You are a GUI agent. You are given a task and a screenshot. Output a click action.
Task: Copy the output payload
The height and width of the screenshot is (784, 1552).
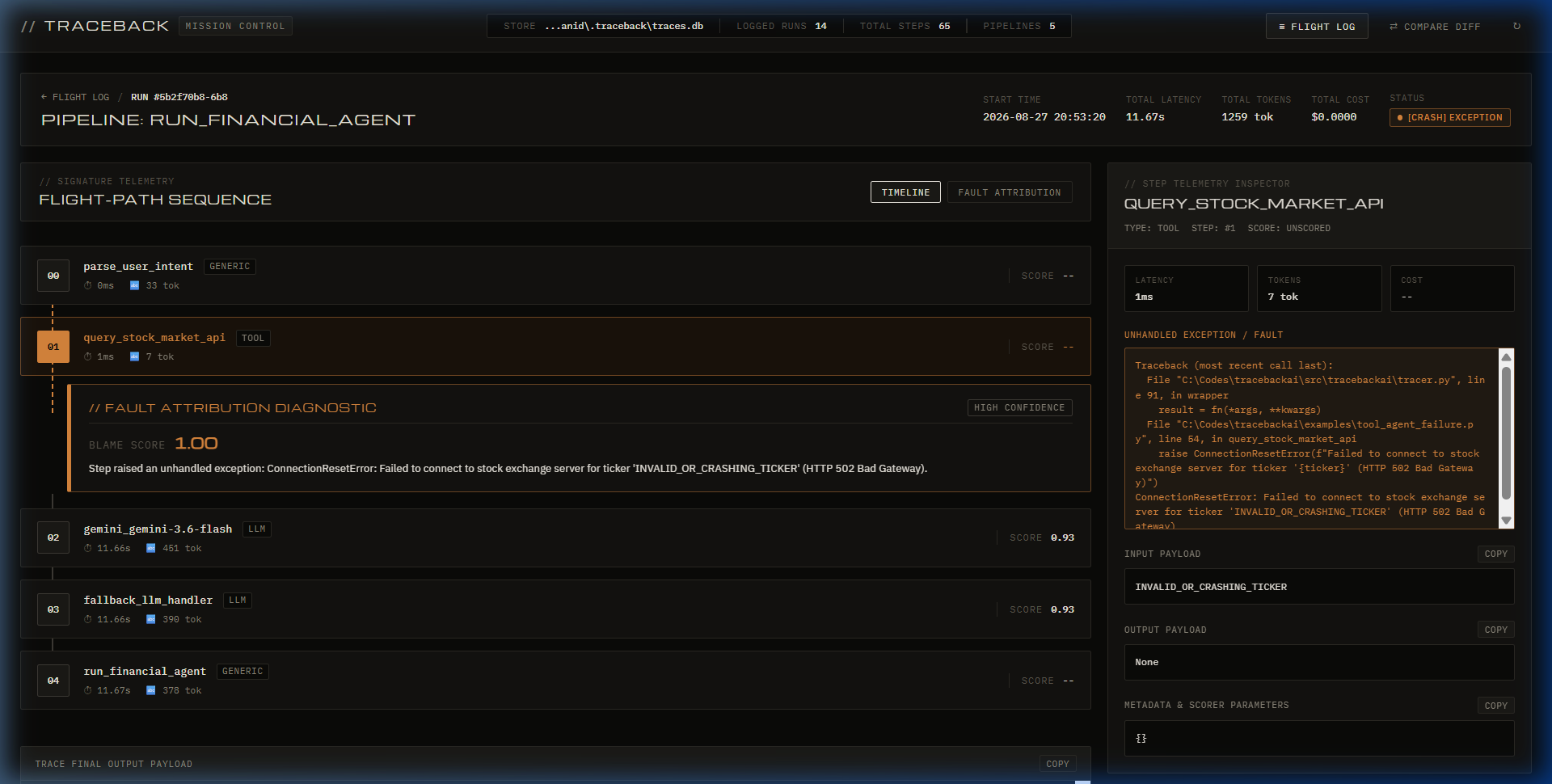1495,630
